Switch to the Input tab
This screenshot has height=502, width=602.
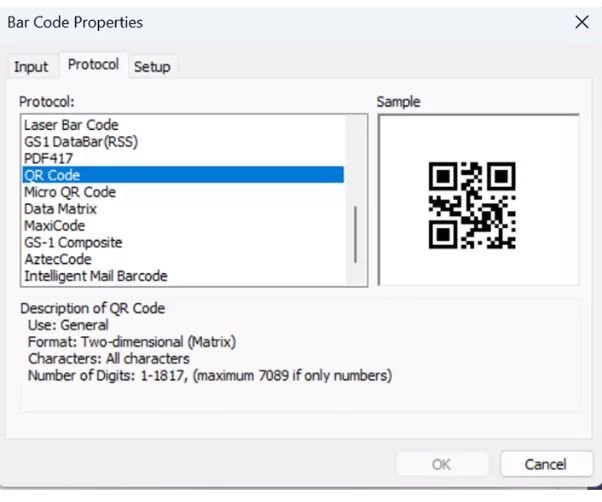click(x=31, y=67)
